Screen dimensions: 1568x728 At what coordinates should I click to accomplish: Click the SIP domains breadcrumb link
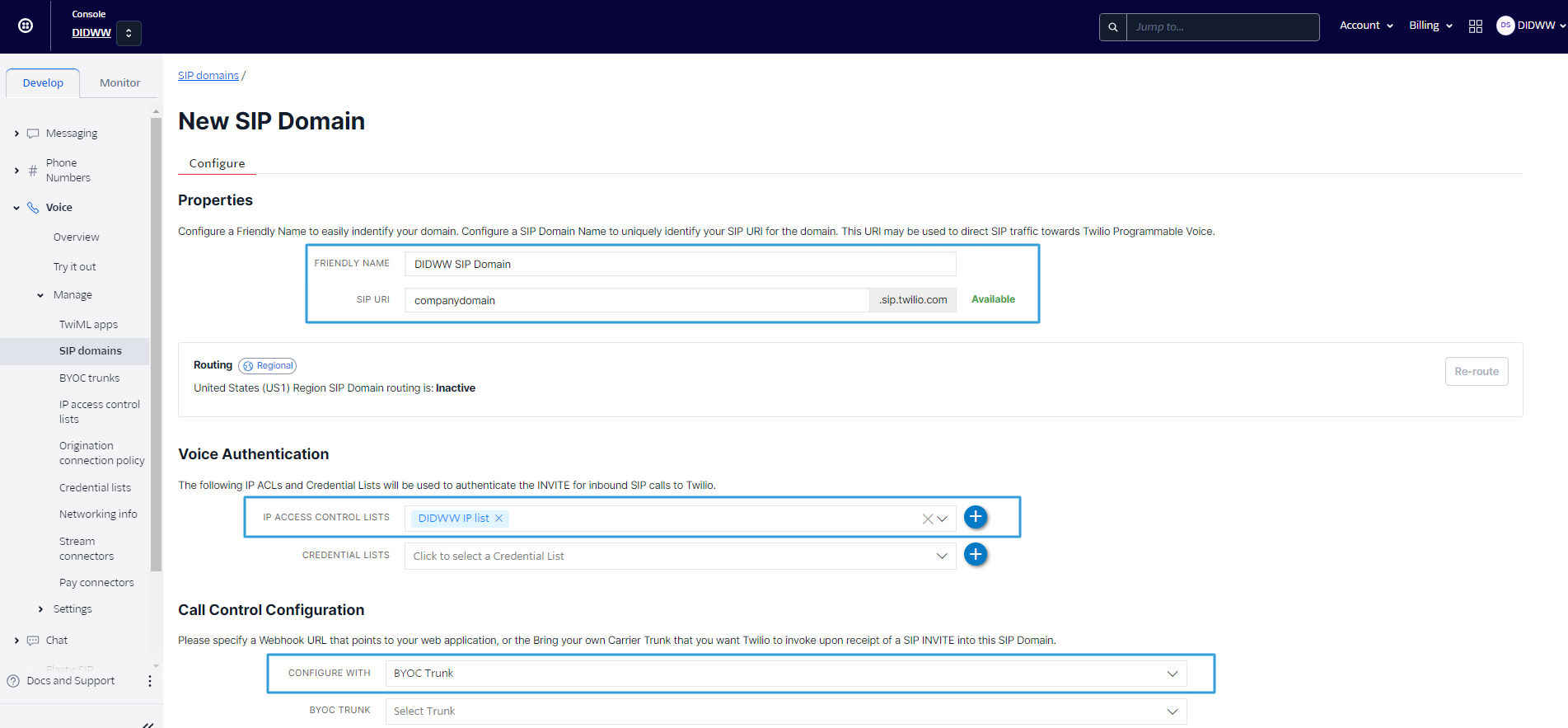[x=208, y=76]
